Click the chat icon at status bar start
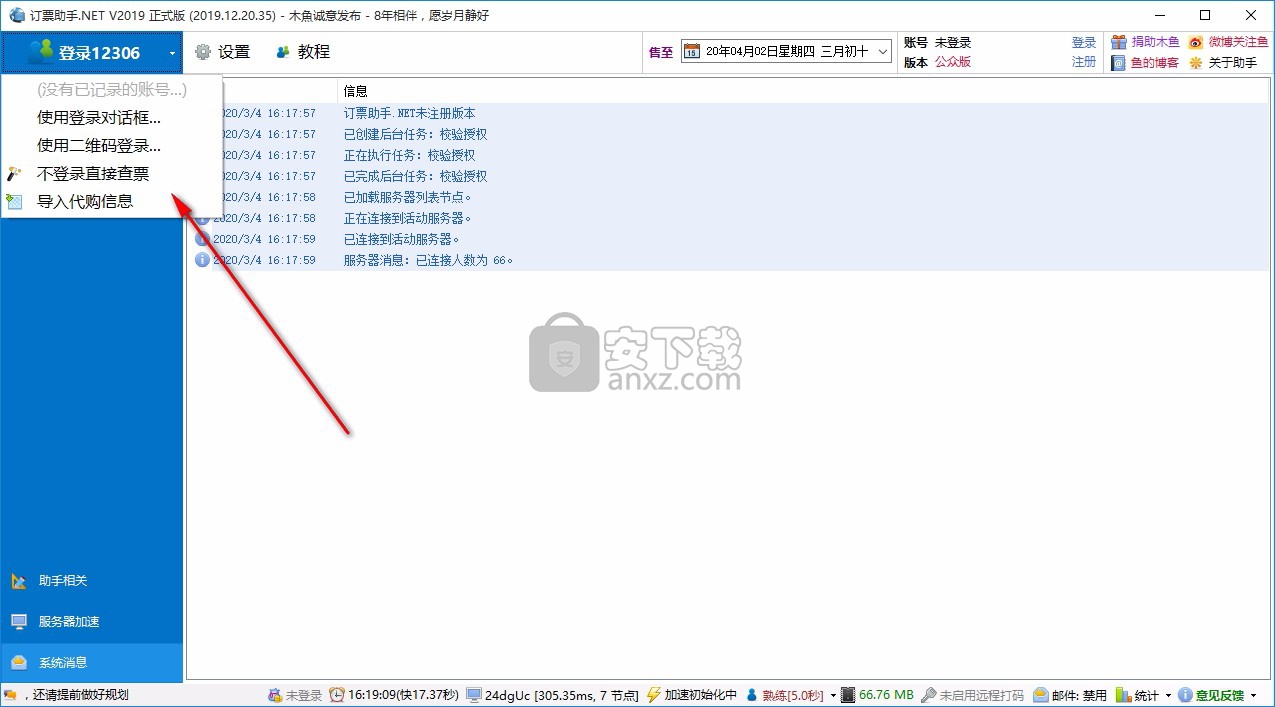 (x=10, y=695)
